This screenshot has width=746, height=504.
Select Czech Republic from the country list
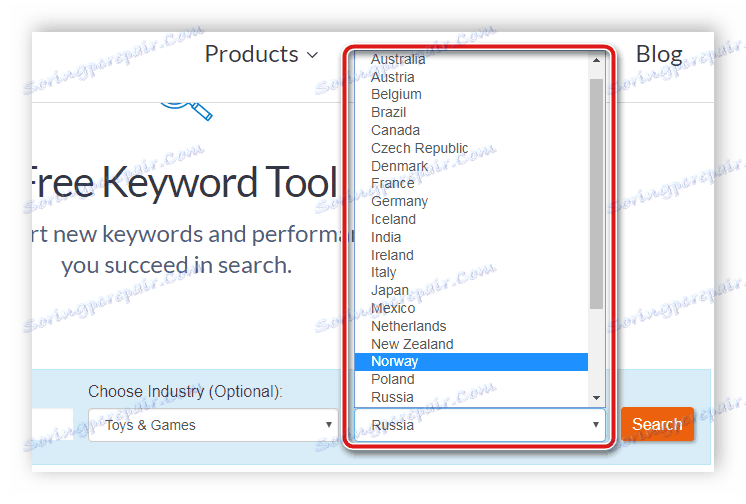click(x=471, y=148)
